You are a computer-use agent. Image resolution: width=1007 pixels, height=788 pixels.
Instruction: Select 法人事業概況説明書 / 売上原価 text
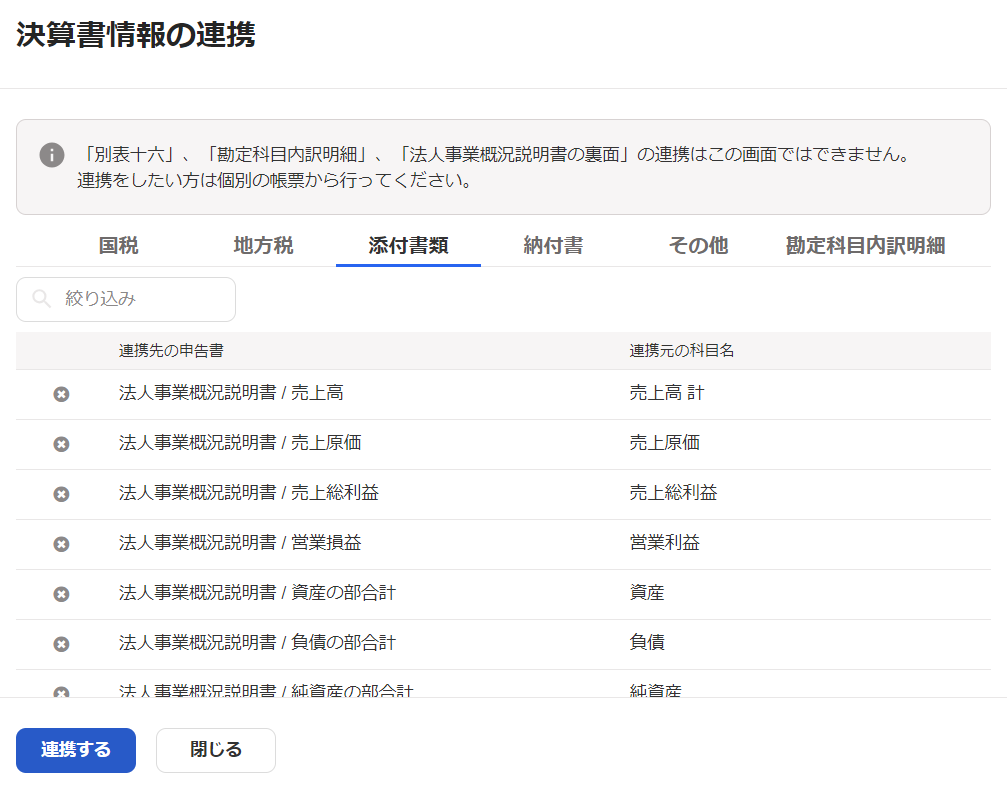tap(240, 443)
